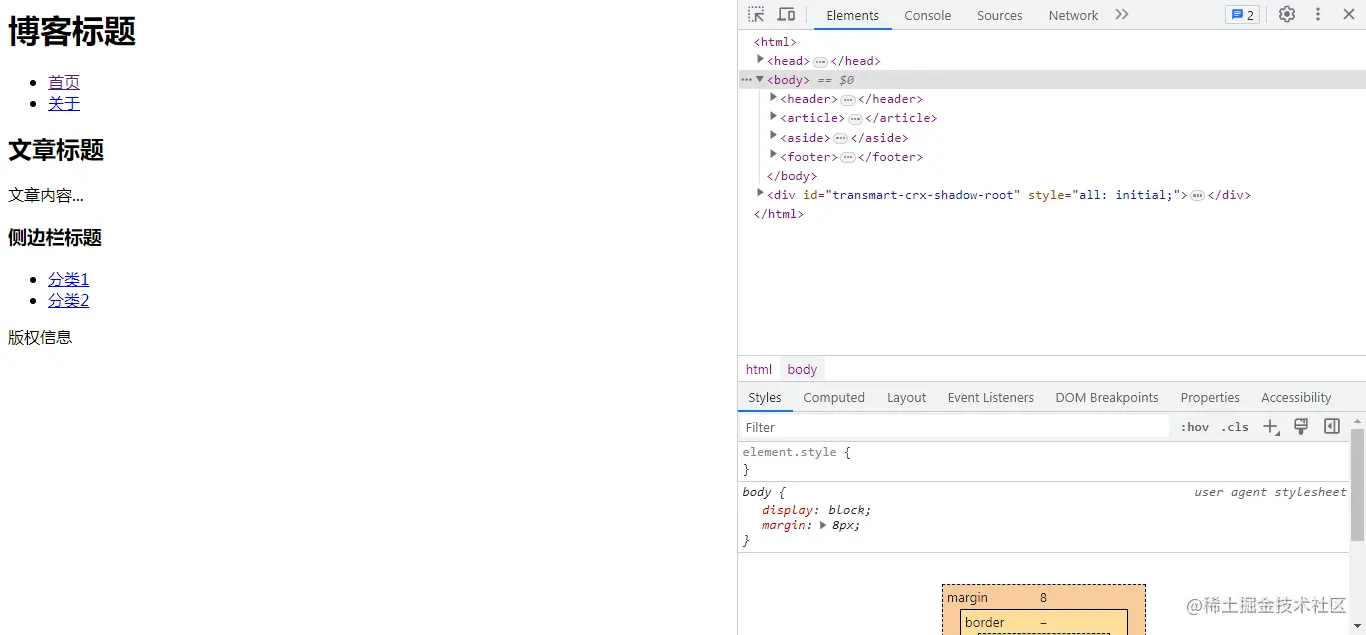Expand the article element node

(773, 117)
